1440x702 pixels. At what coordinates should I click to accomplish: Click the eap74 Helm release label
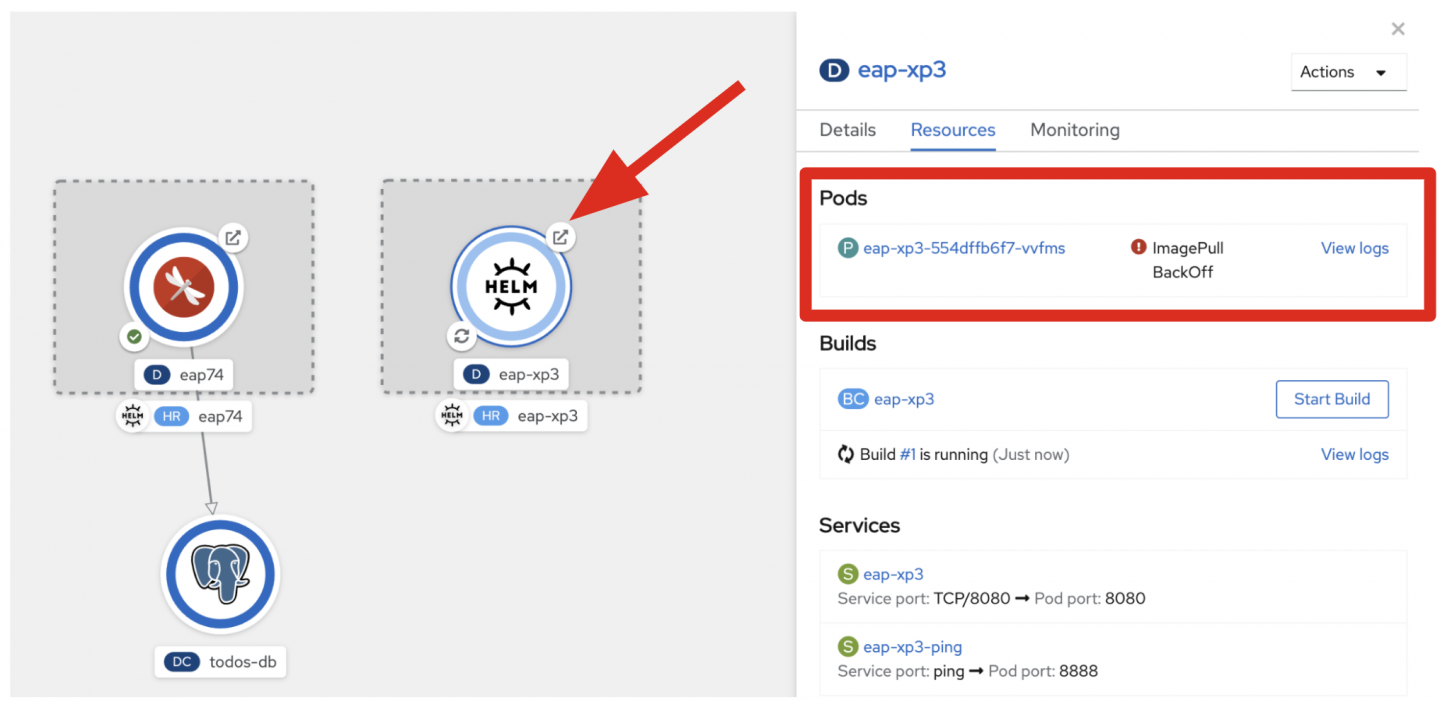[x=200, y=416]
